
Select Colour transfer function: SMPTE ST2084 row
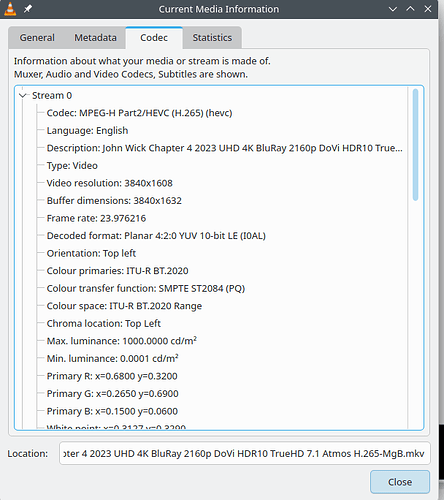tap(146, 288)
